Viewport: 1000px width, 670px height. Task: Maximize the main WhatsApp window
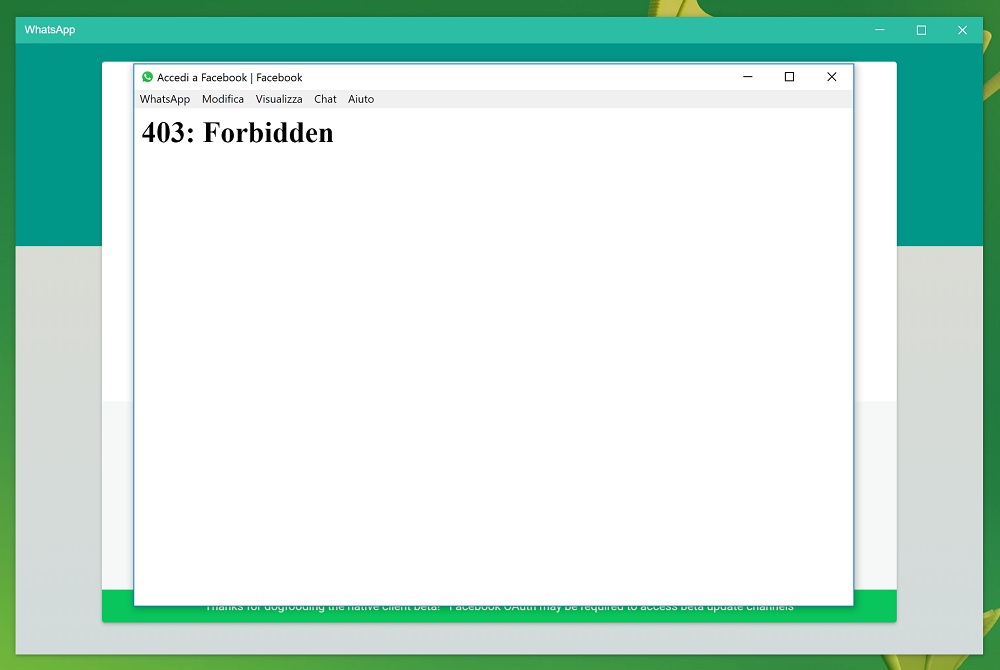(x=921, y=30)
